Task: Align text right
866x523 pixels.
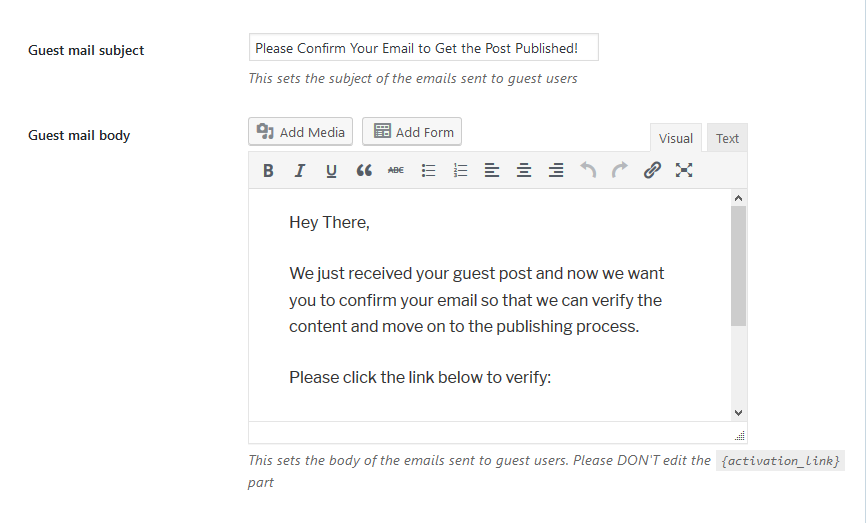Action: click(x=556, y=171)
